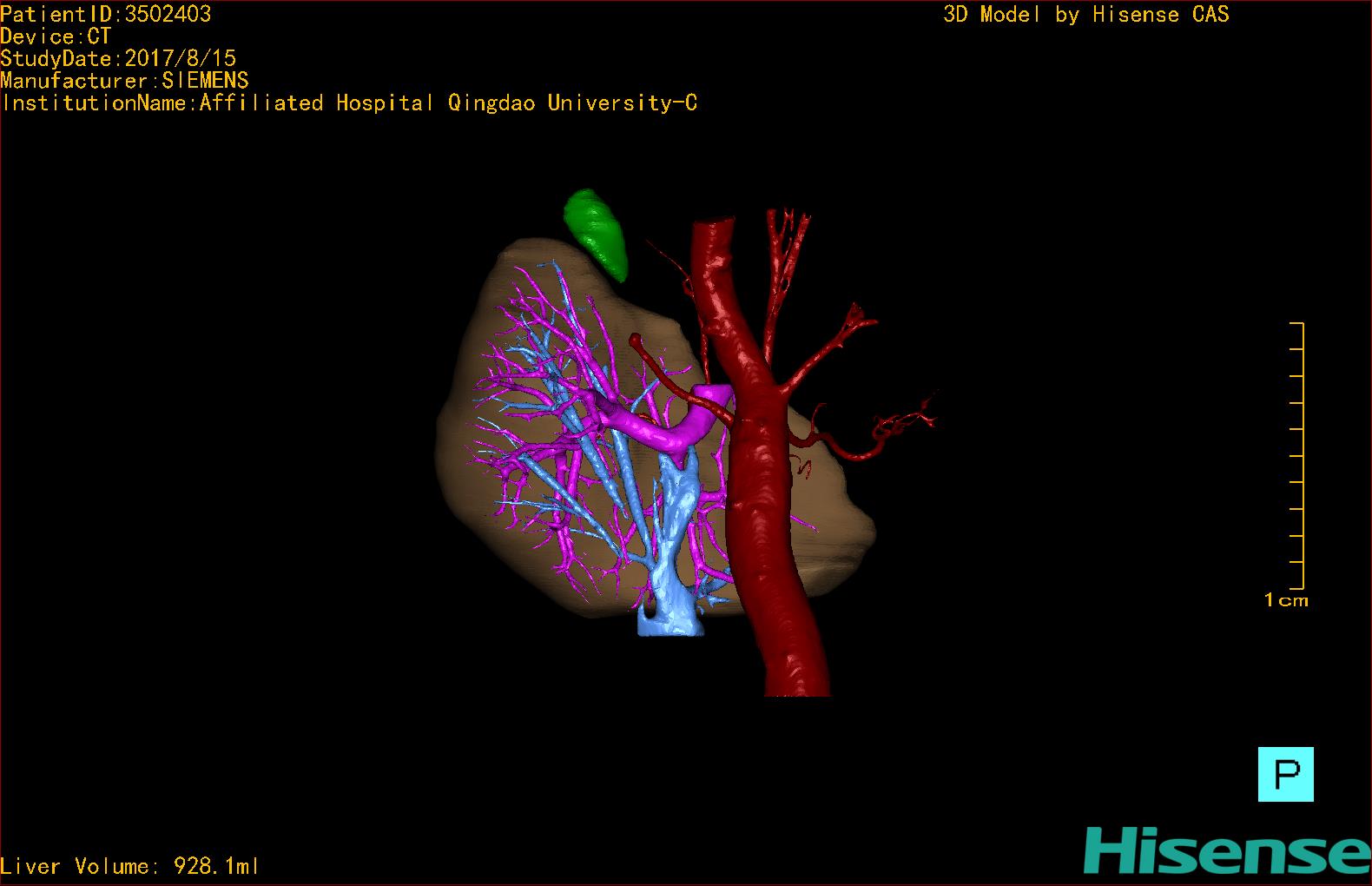This screenshot has width=1372, height=886.
Task: Click the 3D Model by Hisense CAS text
Action: click(x=1086, y=14)
